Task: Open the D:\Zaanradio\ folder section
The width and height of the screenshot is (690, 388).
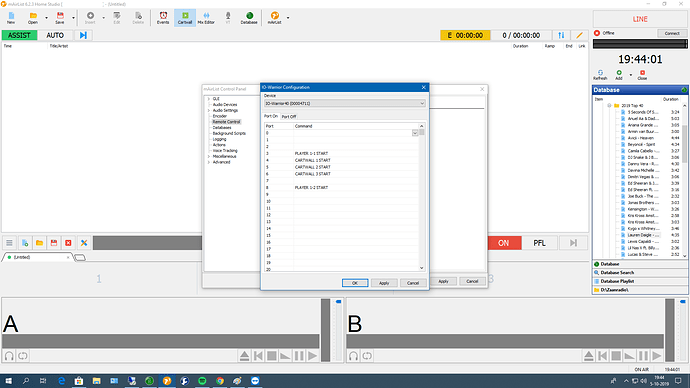Action: pyautogui.click(x=640, y=290)
